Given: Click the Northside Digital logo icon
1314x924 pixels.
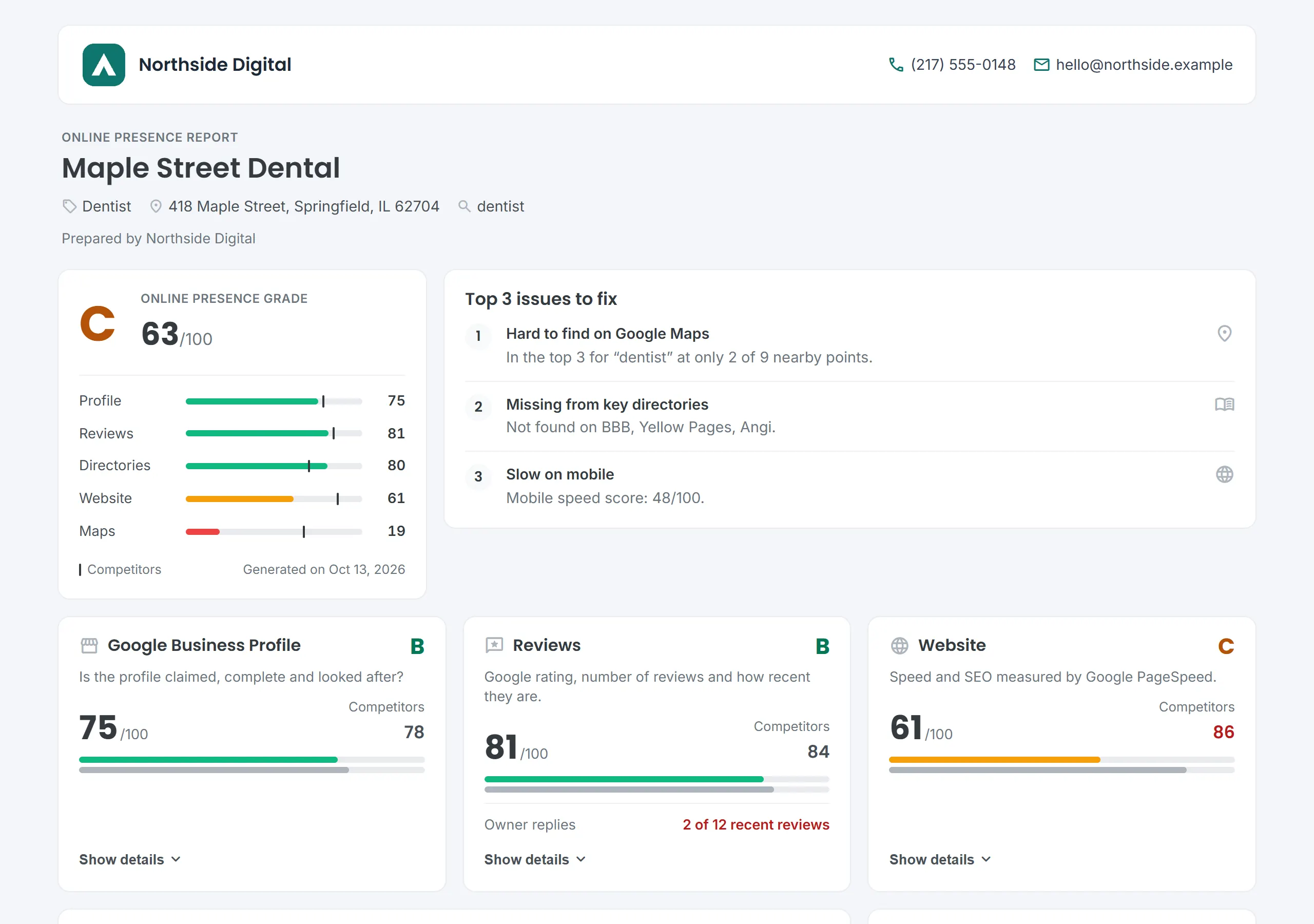Looking at the screenshot, I should (x=104, y=65).
